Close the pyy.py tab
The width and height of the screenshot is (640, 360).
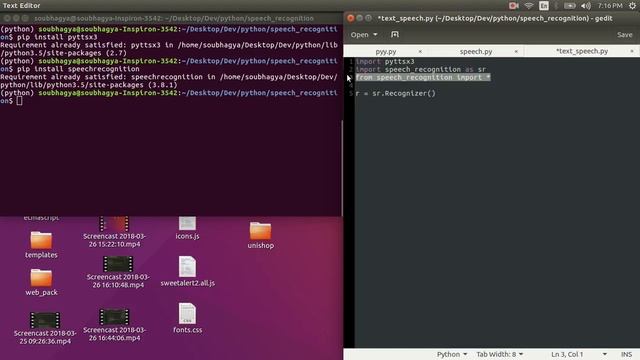tap(420, 51)
